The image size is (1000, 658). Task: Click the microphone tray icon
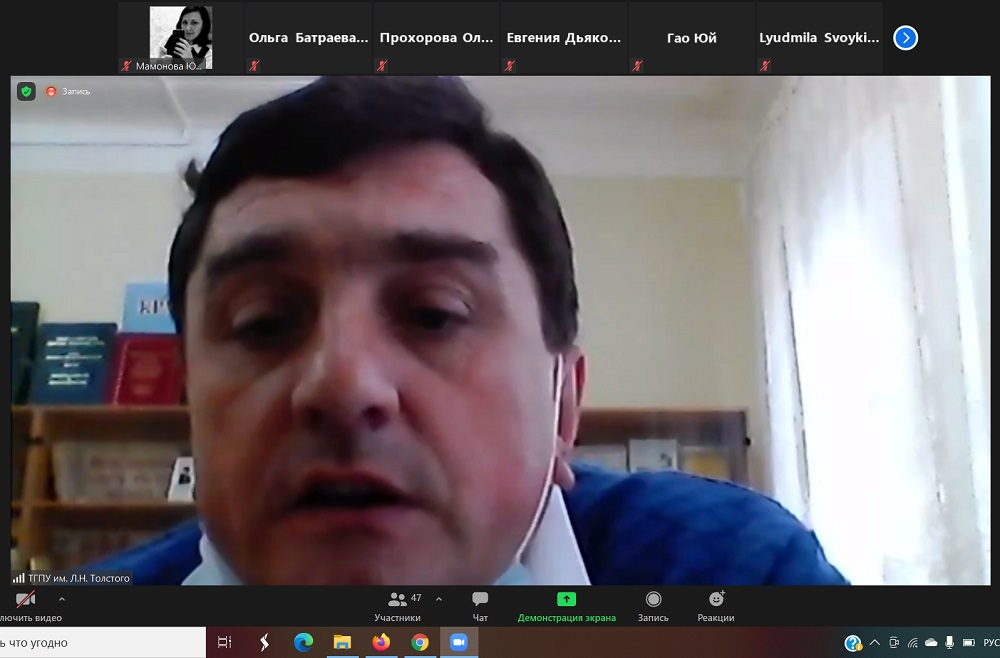950,642
